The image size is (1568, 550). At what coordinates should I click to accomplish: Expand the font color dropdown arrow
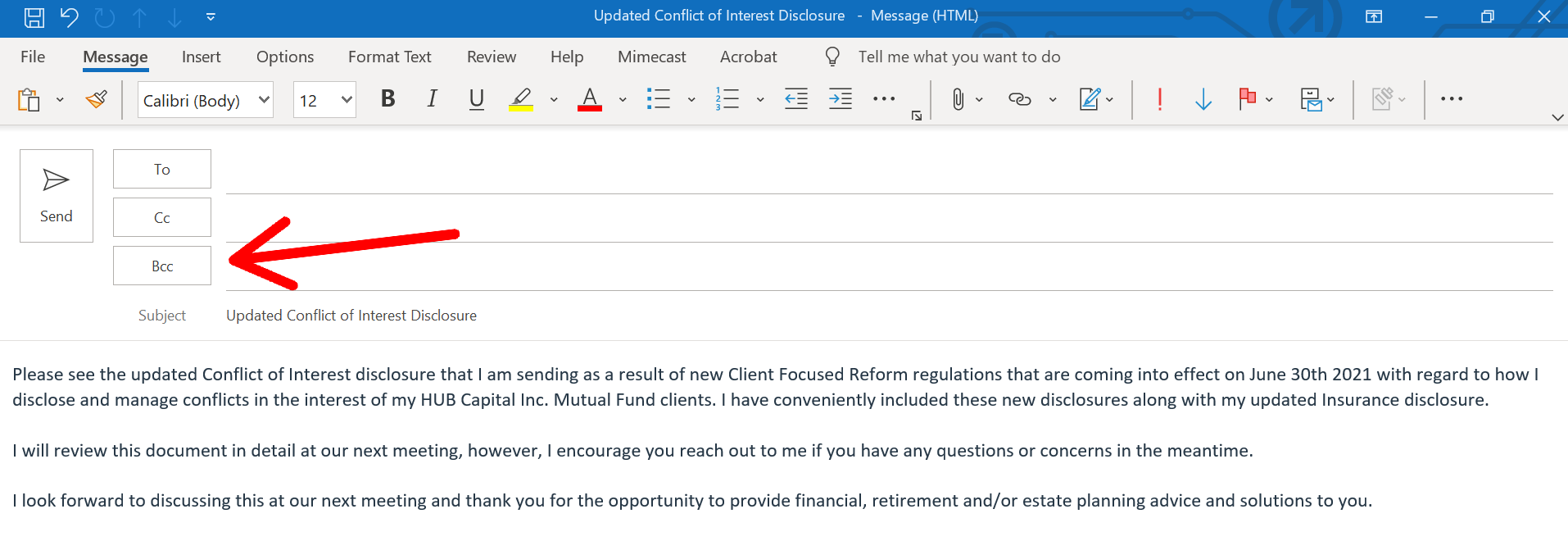(x=623, y=100)
